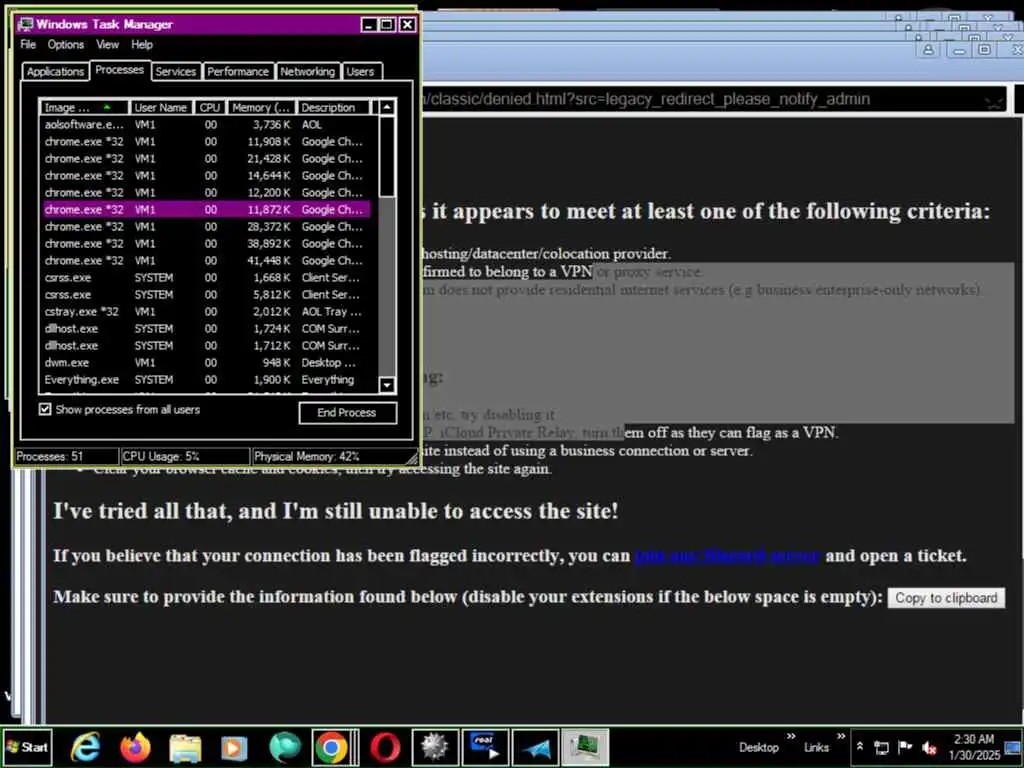
Task: Click the Chrome profile icon in title bar
Action: pyautogui.click(x=928, y=50)
